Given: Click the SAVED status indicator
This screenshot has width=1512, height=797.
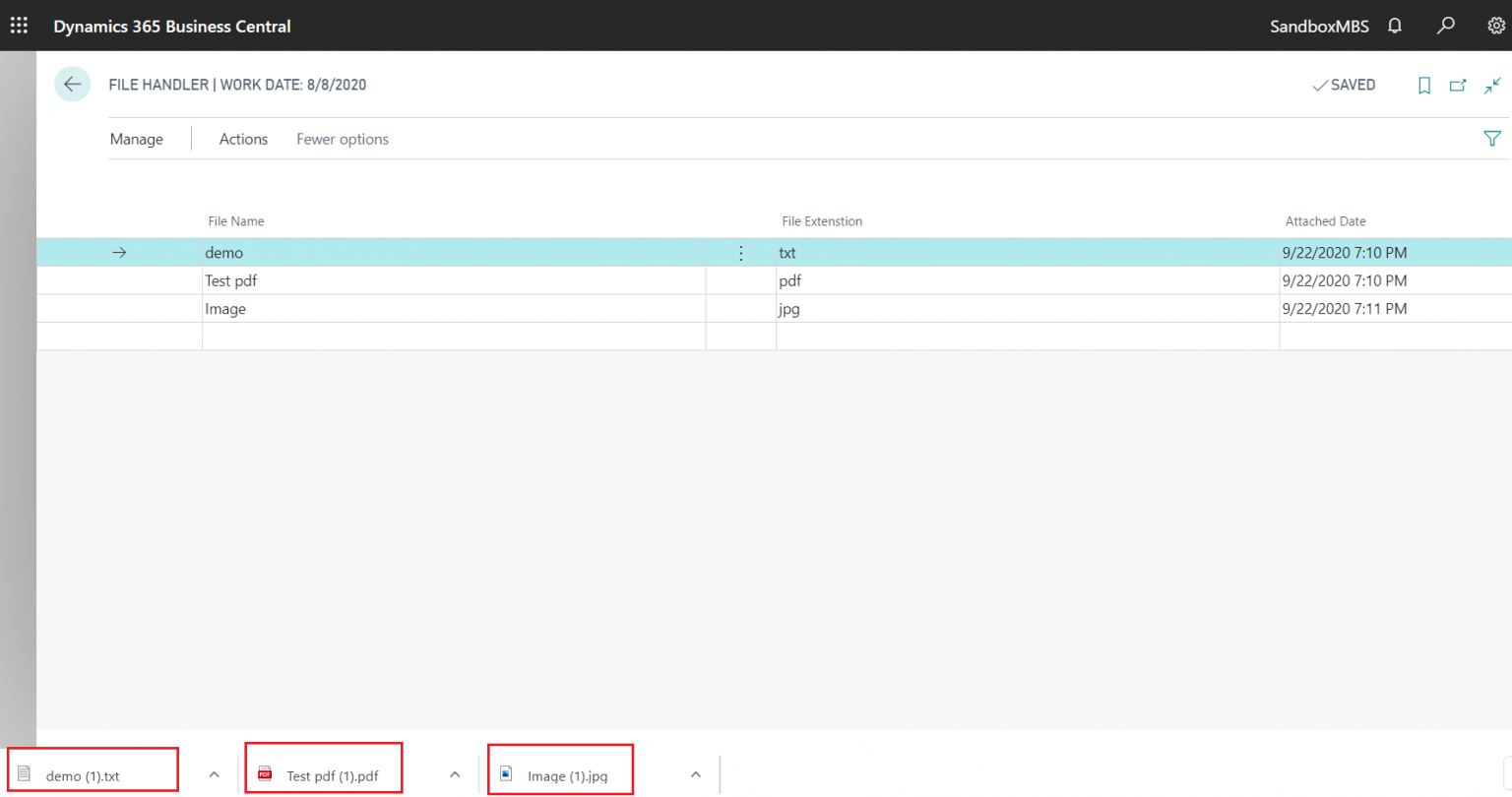Looking at the screenshot, I should coord(1345,85).
